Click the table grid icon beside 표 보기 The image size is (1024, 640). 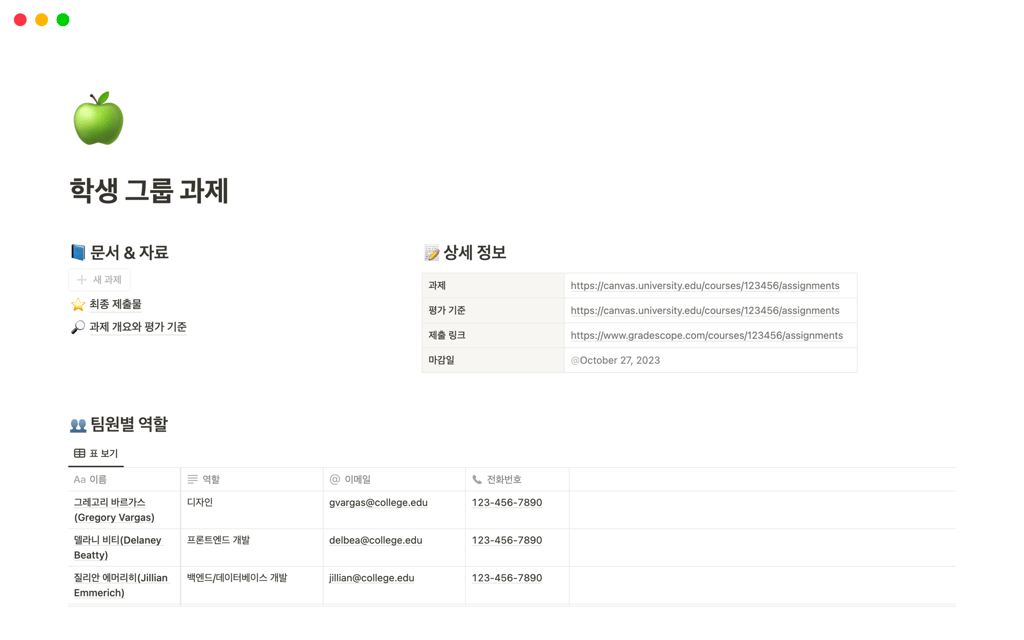coord(77,453)
